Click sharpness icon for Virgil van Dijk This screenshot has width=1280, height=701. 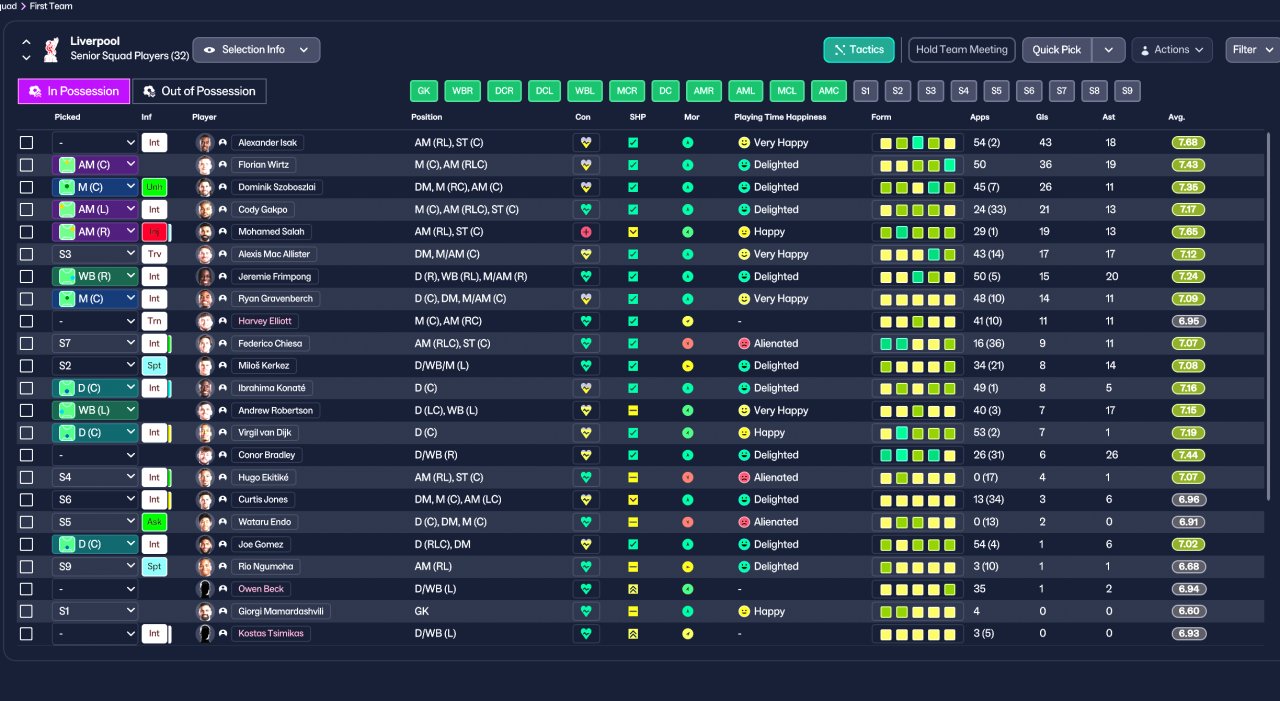pos(633,433)
